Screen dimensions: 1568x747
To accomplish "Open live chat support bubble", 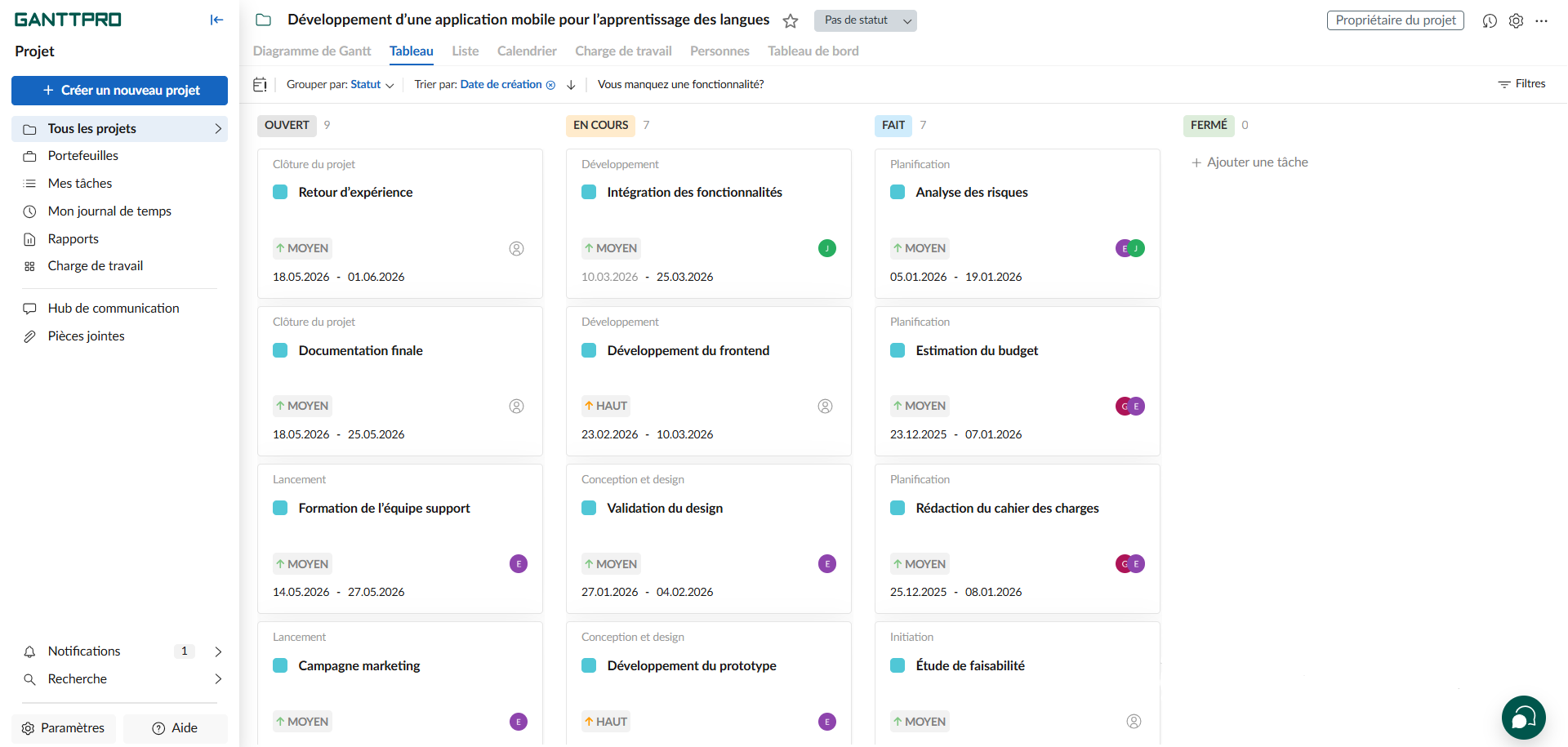I will [x=1523, y=718].
